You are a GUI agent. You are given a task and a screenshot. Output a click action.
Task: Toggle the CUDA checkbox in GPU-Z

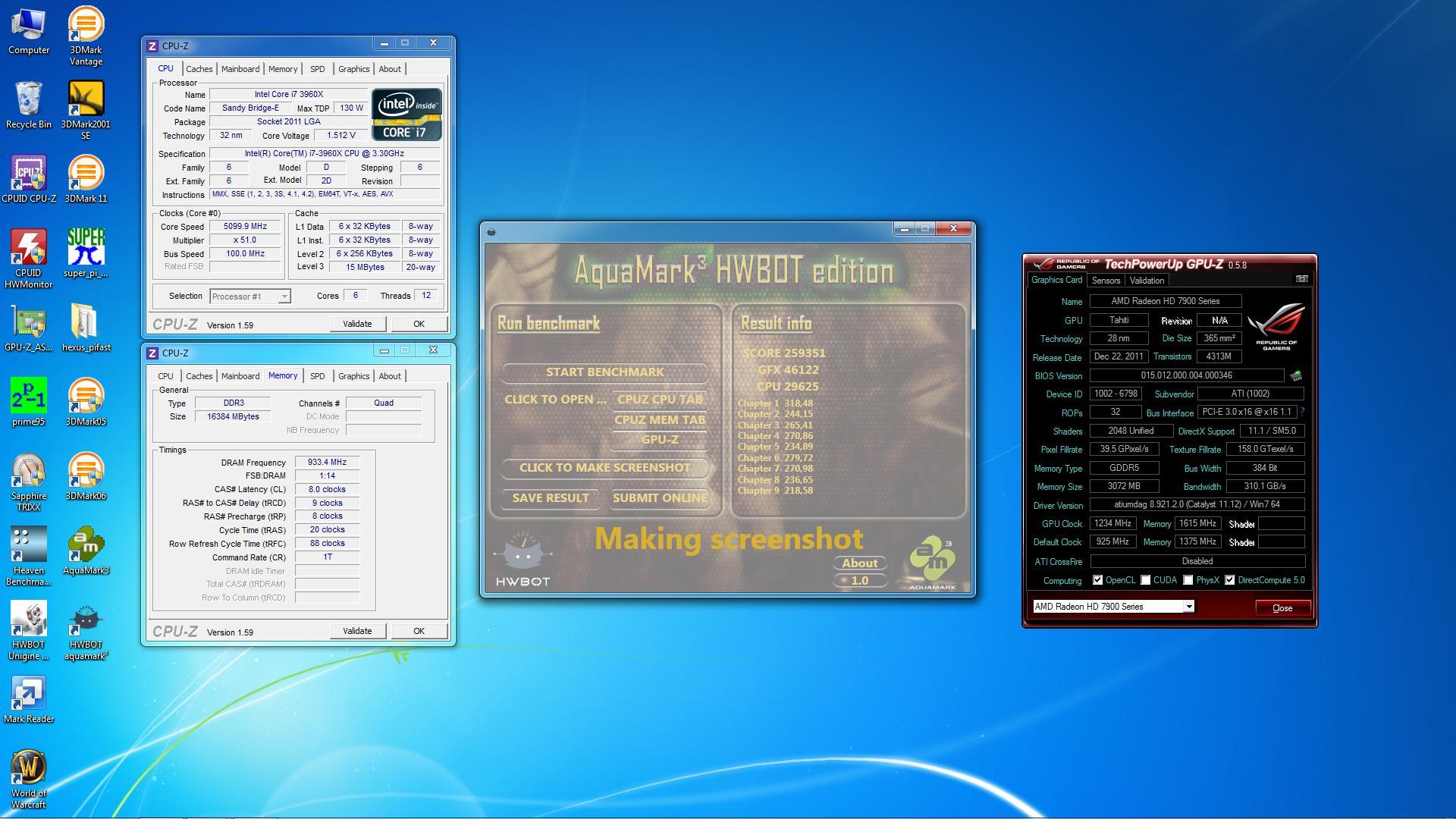click(1145, 580)
